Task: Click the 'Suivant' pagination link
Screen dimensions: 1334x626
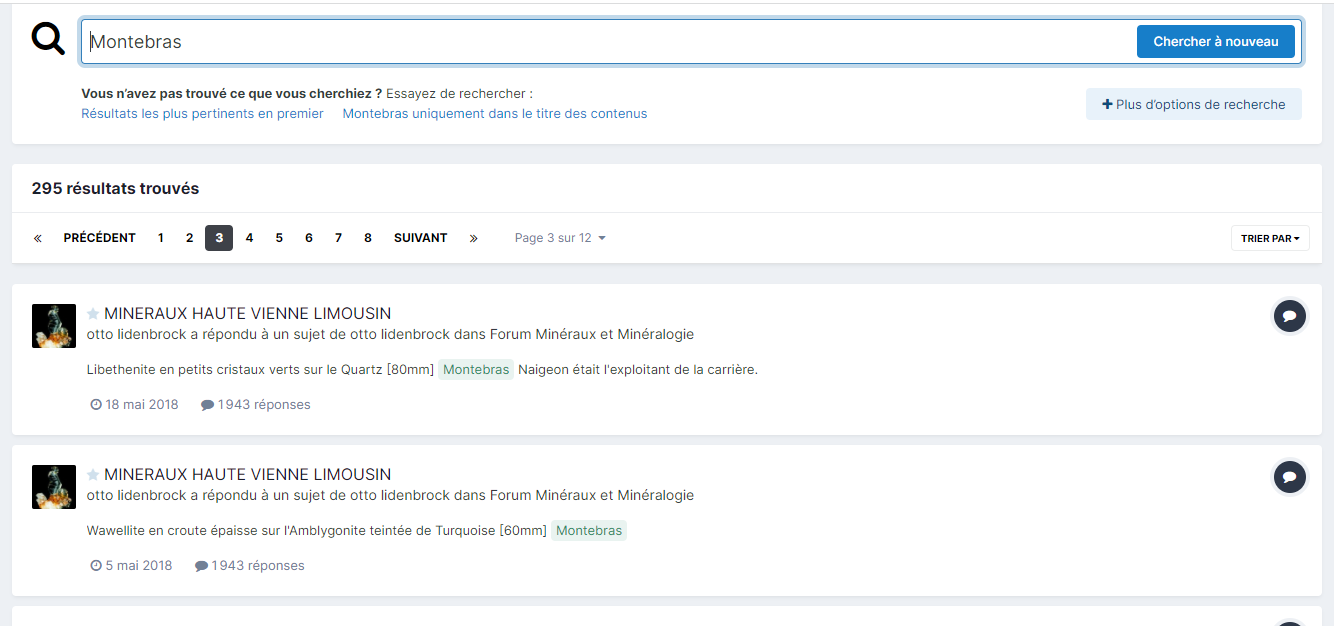Action: (420, 238)
